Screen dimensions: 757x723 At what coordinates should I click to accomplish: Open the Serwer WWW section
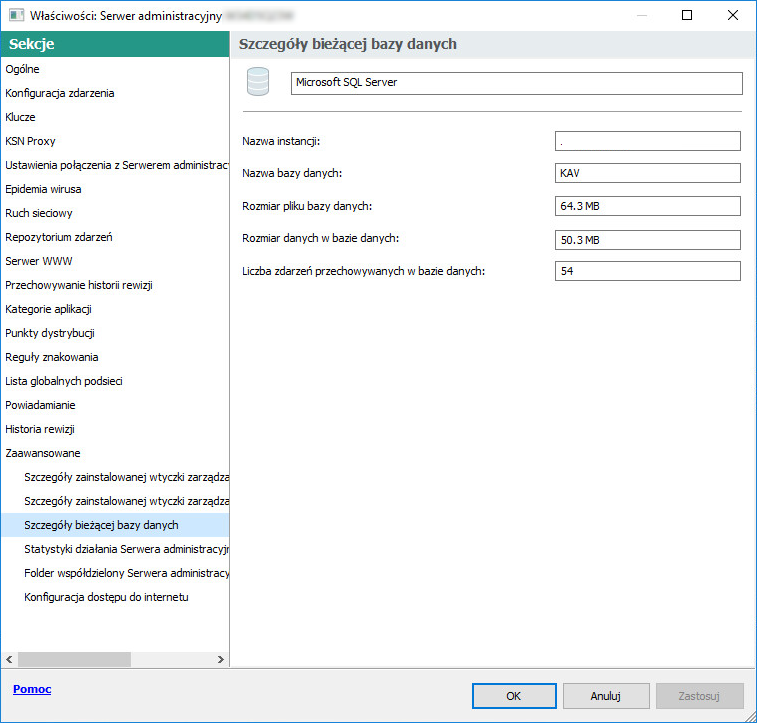[38, 261]
